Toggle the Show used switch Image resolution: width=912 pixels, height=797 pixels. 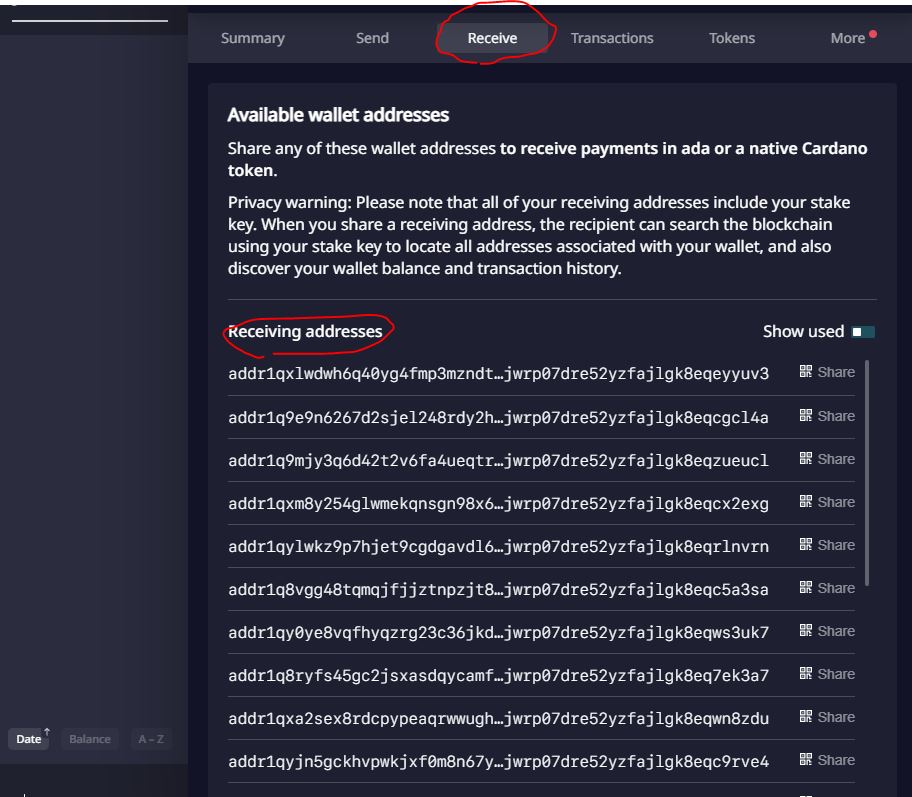point(863,332)
